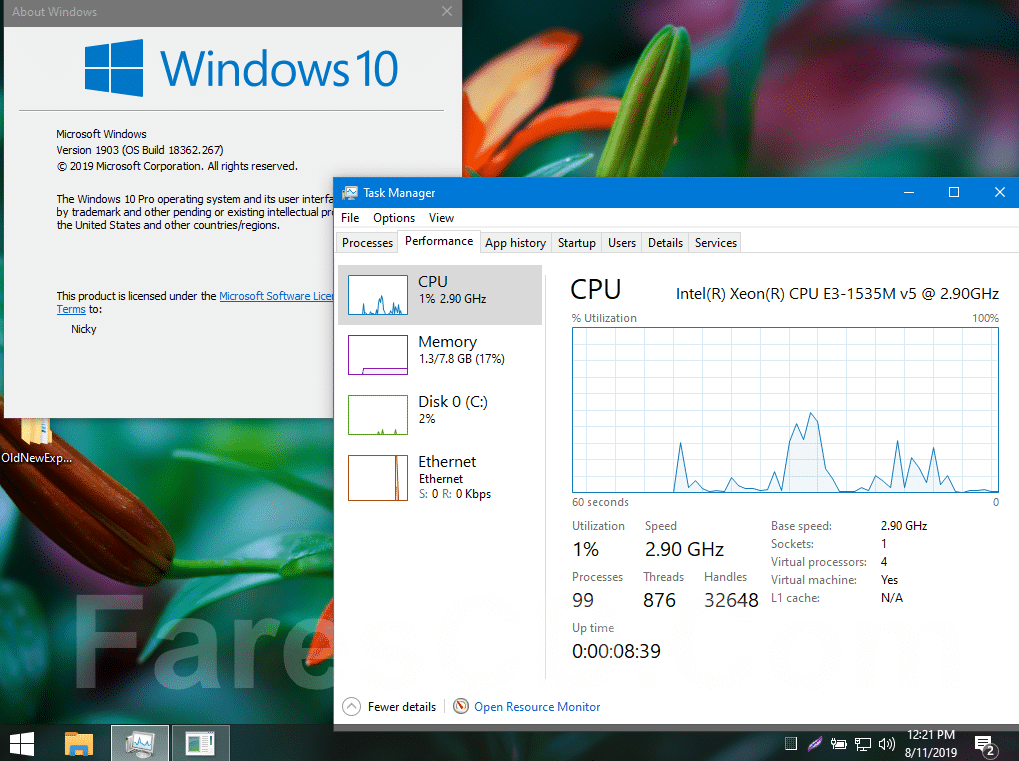Screen dimensions: 1019x761
Task: Open the View menu in Task Manager
Action: 441,218
